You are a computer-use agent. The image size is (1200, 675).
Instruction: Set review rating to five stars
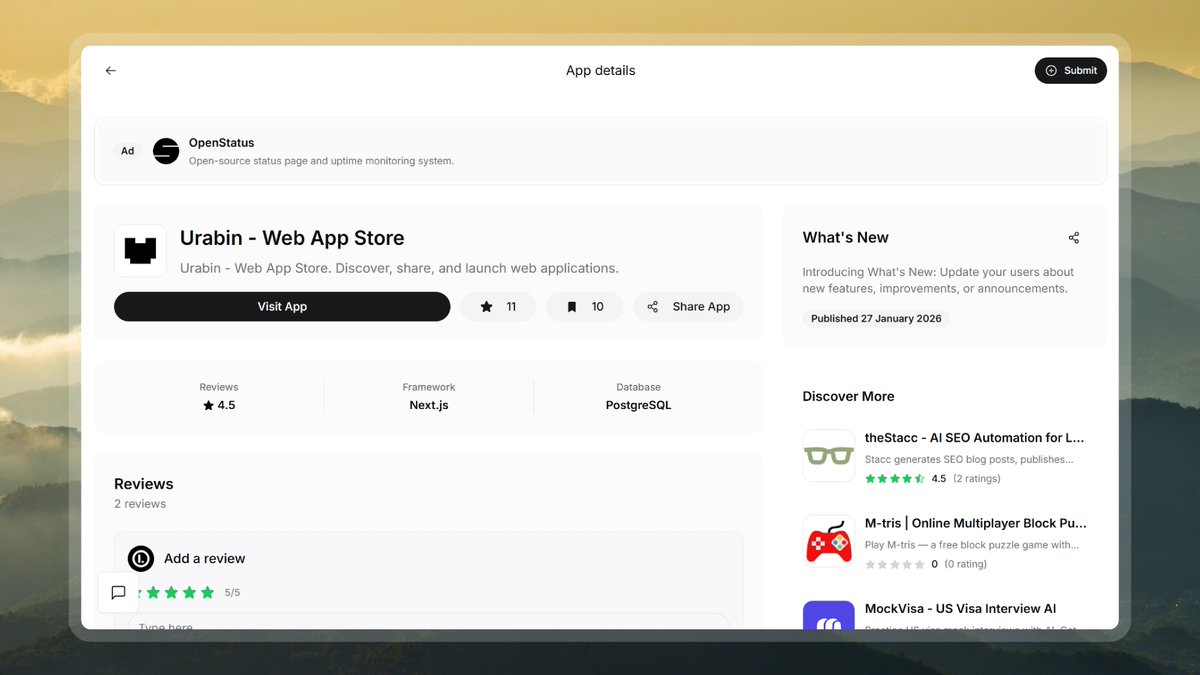click(208, 593)
